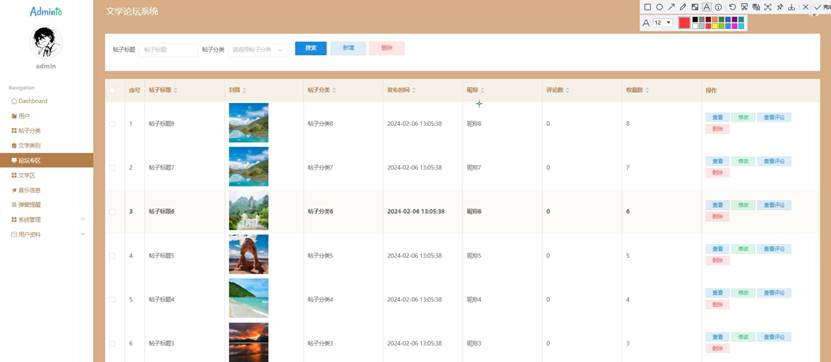Open Dashboard in the sidebar
831x362 pixels.
pos(46,101)
